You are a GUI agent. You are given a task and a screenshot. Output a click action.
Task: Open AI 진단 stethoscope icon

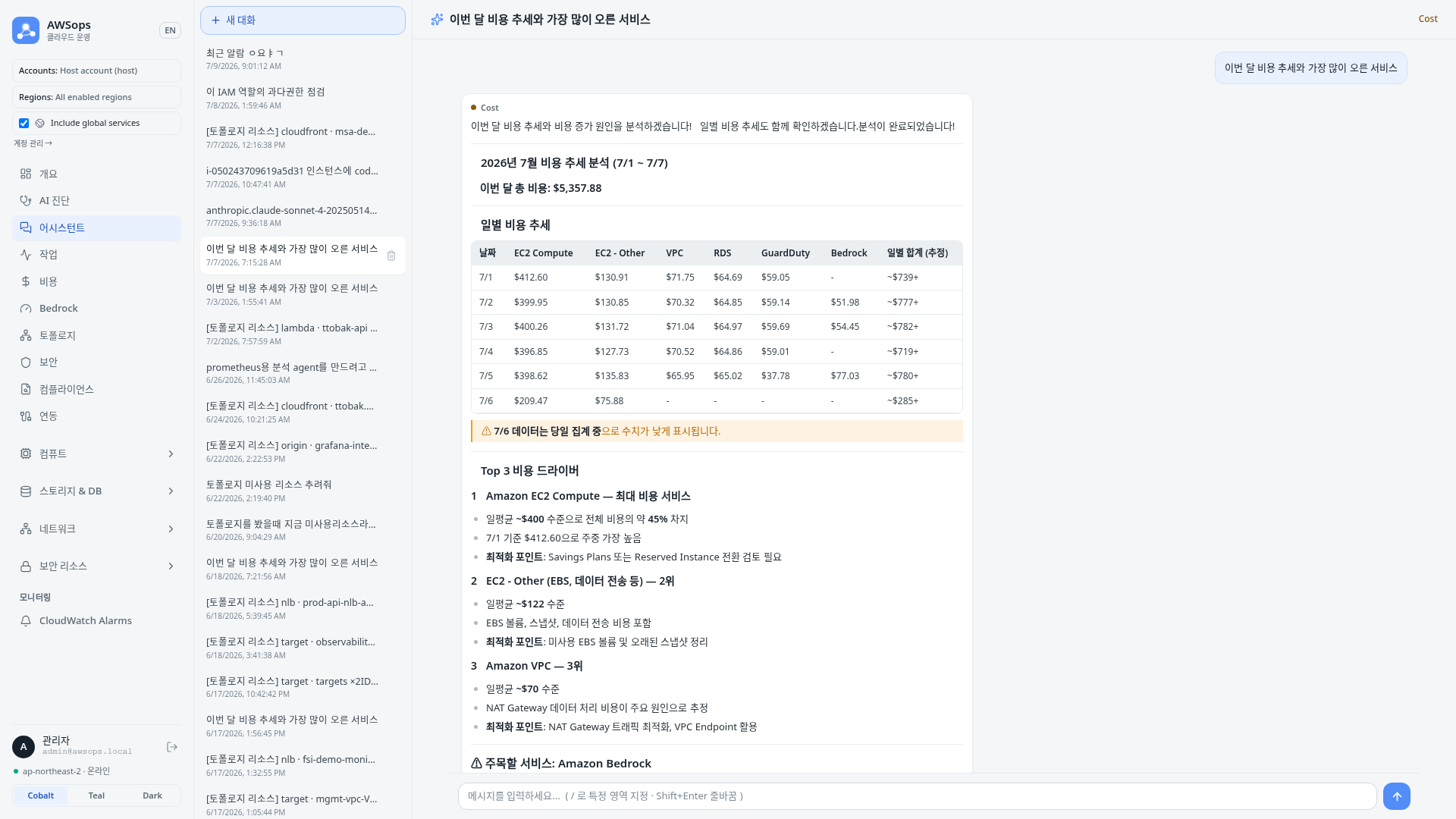pyautogui.click(x=26, y=201)
